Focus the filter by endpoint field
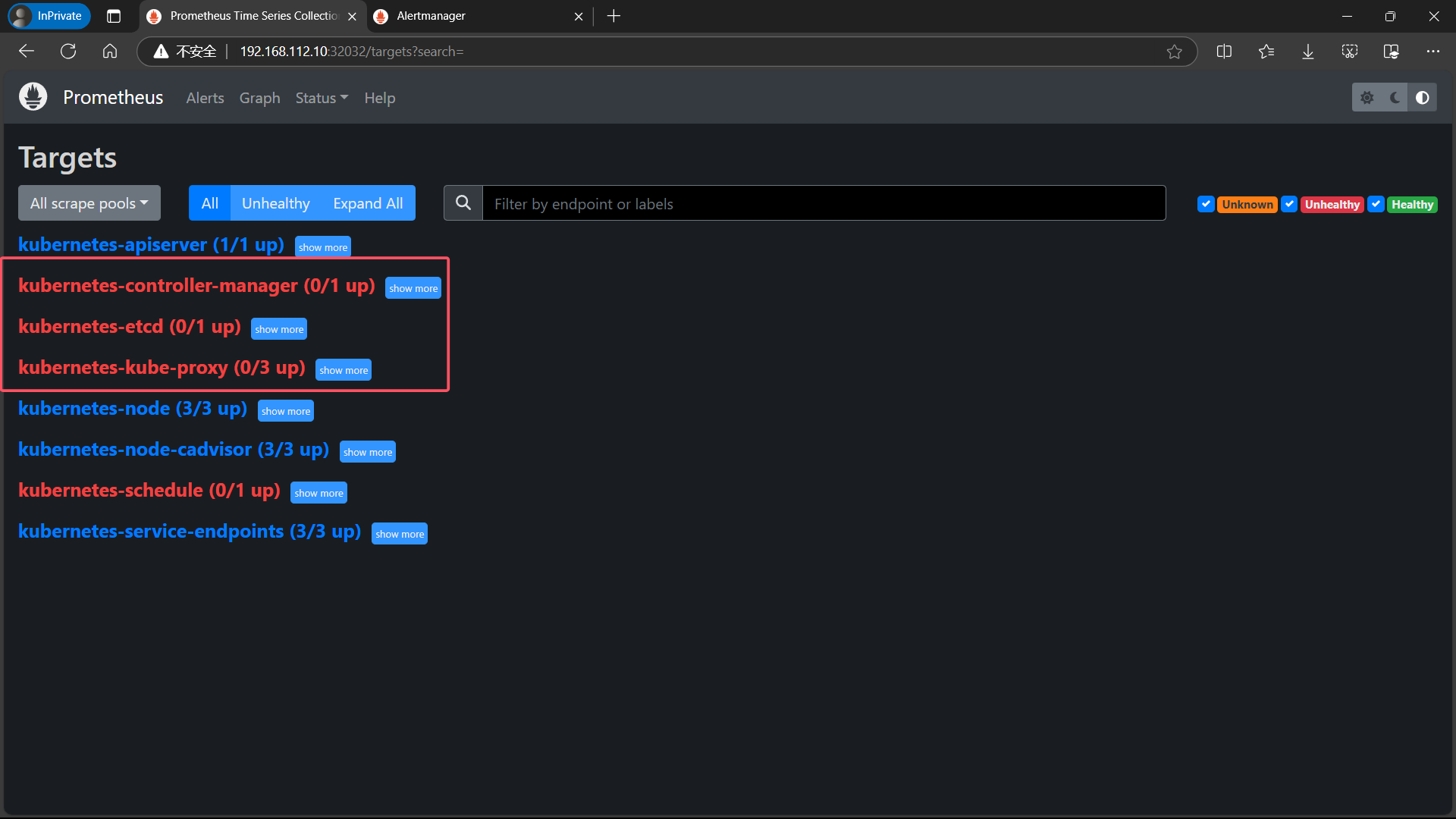 tap(823, 203)
